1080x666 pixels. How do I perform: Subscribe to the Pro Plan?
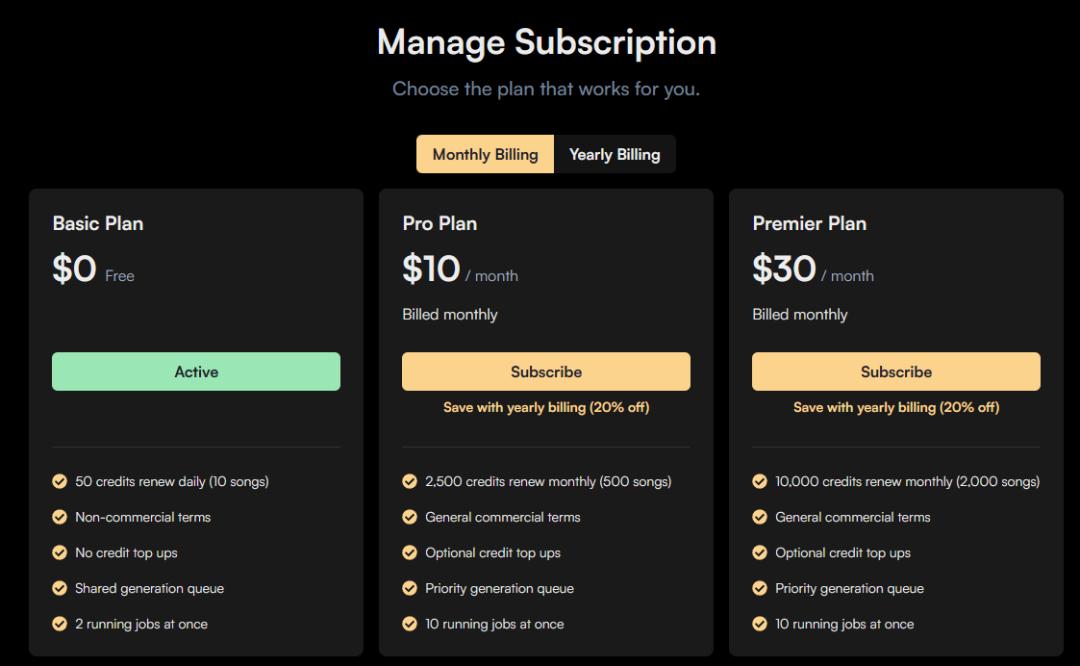[x=546, y=372]
